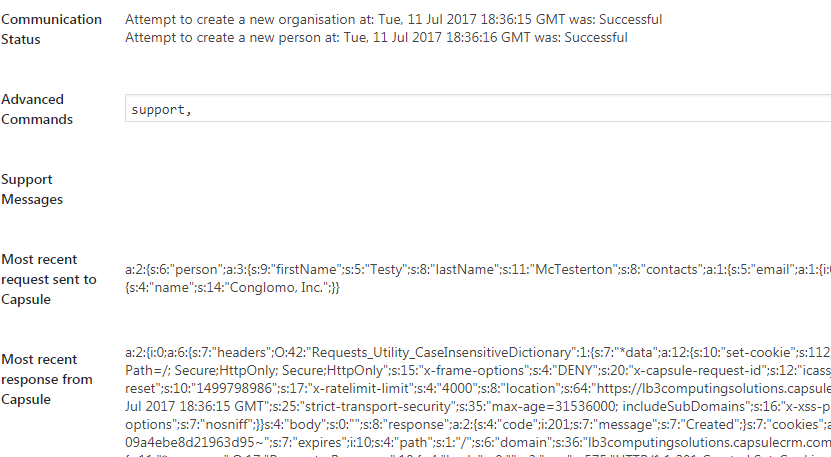Click the Communication Status label
831x457 pixels.
(52, 29)
